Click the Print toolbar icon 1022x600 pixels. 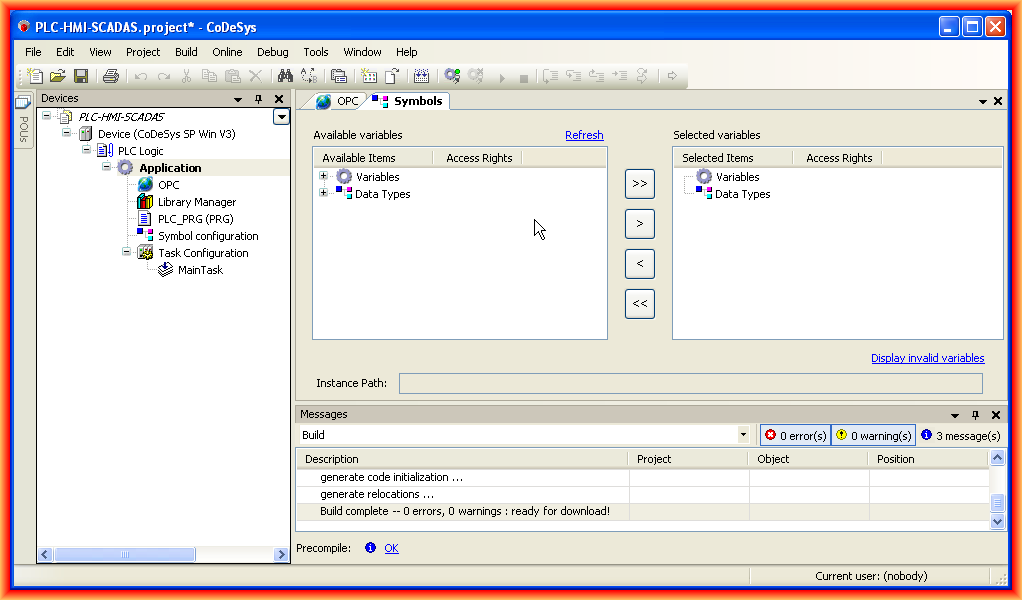click(111, 76)
